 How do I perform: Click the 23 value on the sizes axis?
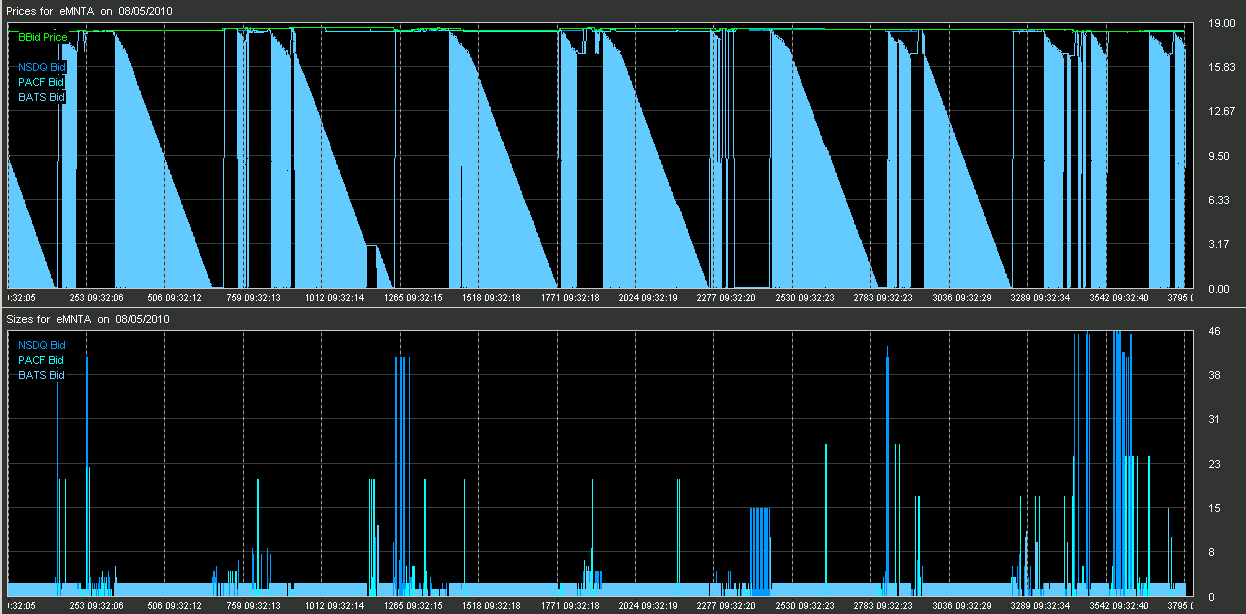[1213, 464]
